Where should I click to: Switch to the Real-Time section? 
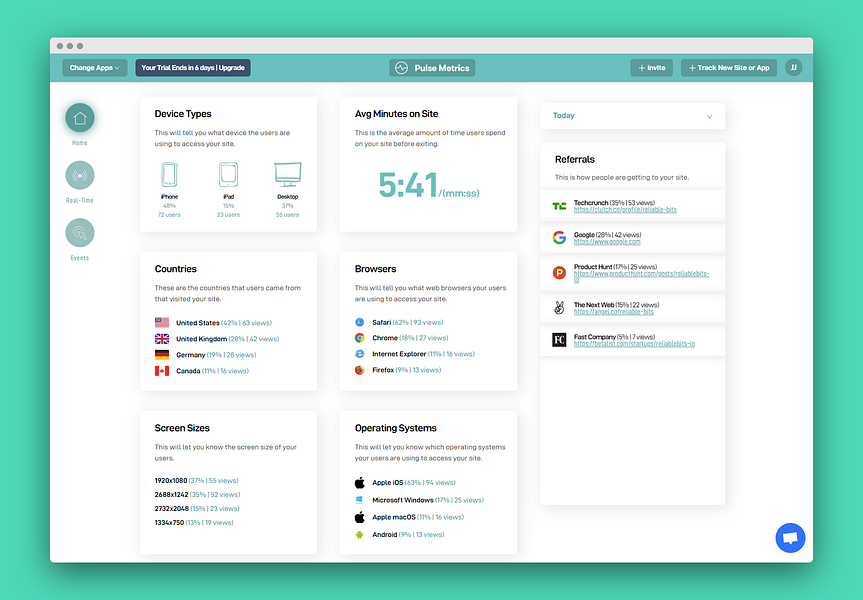(x=79, y=176)
